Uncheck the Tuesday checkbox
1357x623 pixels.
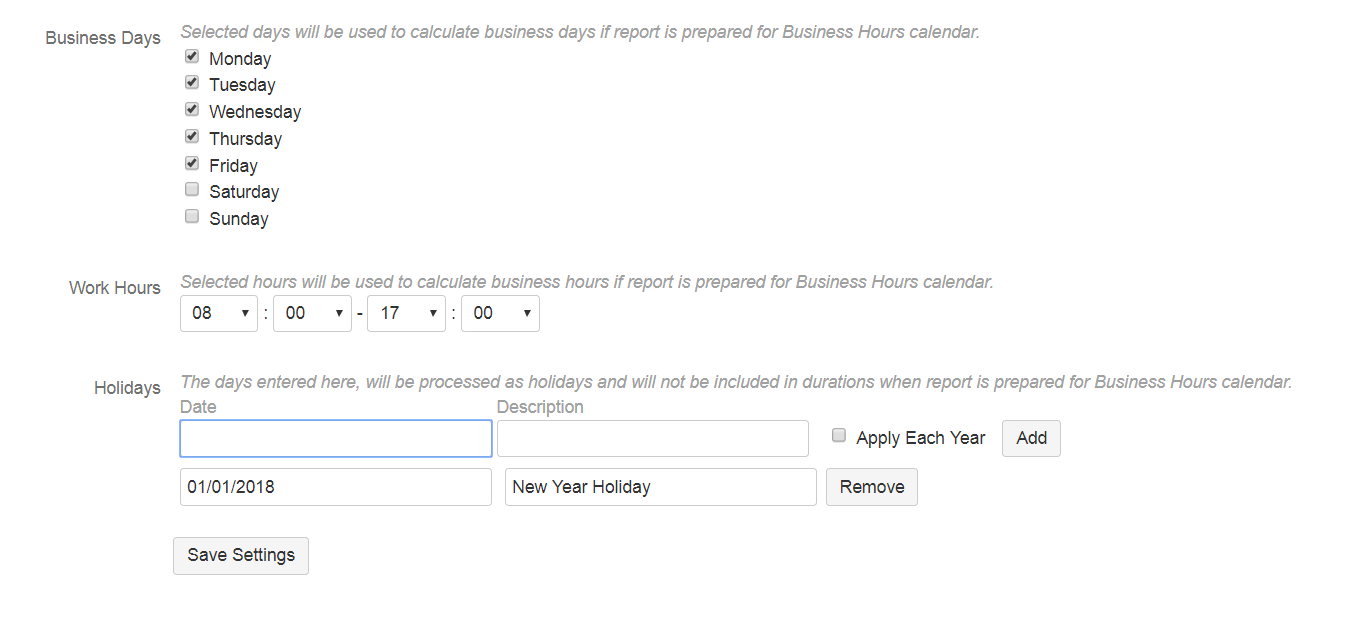point(192,83)
